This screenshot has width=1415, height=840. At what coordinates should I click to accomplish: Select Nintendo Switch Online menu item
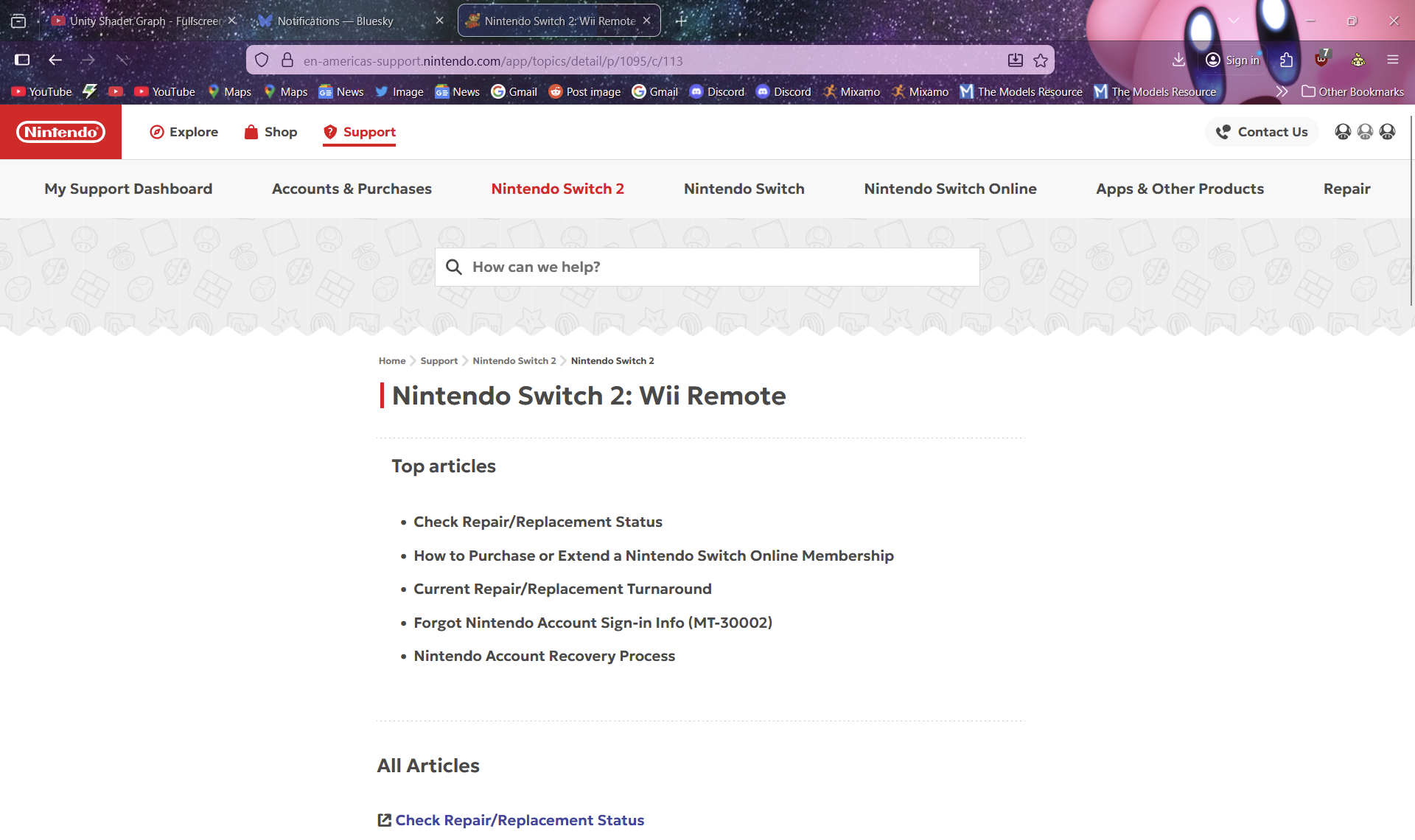pyautogui.click(x=950, y=189)
